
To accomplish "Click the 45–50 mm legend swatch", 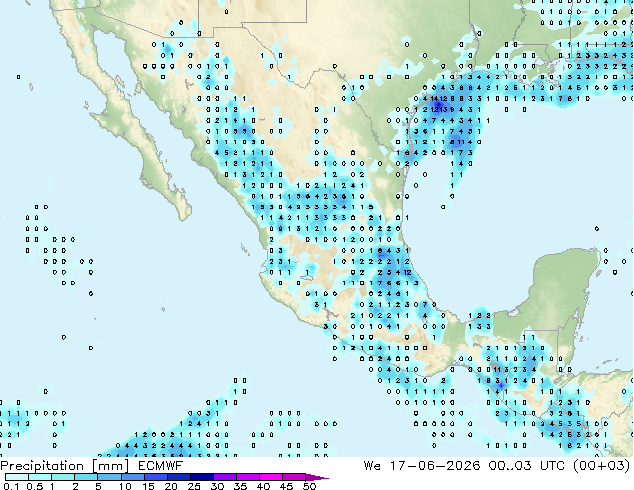I will point(294,477).
